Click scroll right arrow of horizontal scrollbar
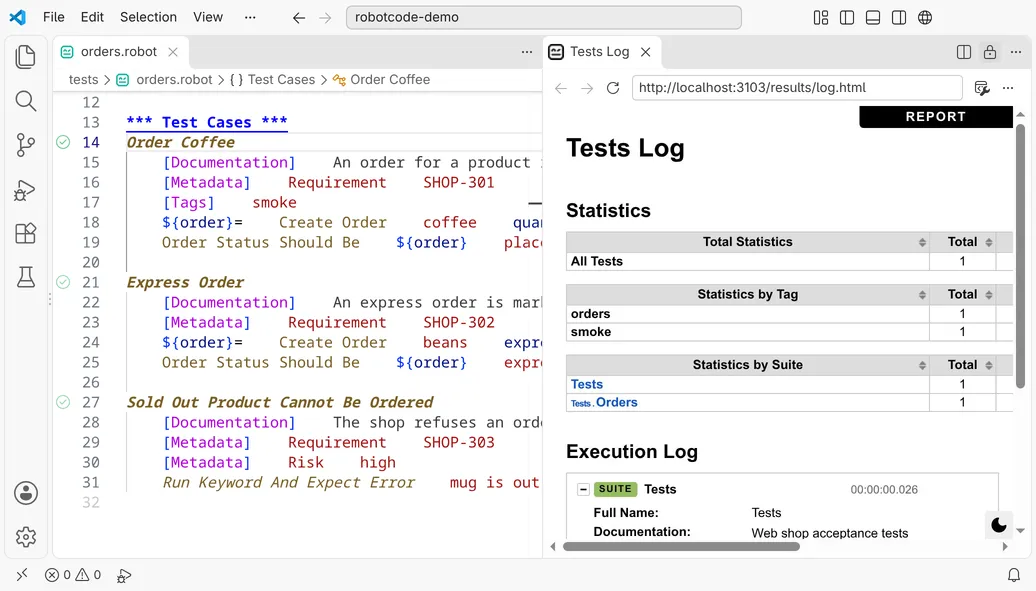Image resolution: width=1036 pixels, height=591 pixels. point(1005,547)
